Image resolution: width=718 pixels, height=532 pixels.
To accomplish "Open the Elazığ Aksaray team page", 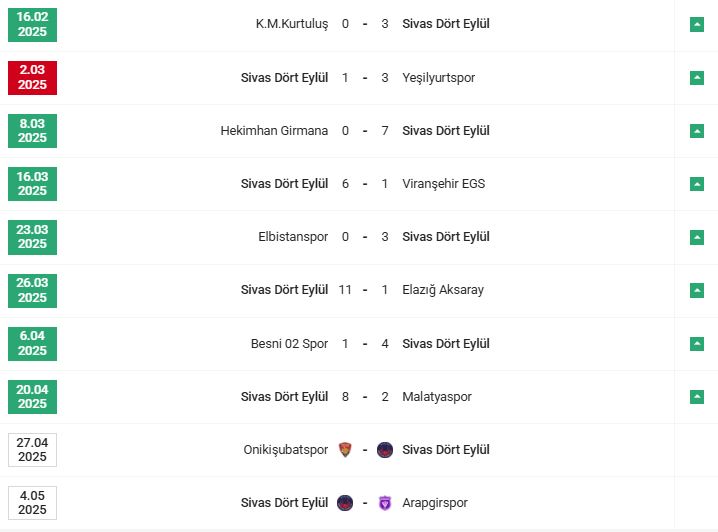I will click(x=442, y=290).
